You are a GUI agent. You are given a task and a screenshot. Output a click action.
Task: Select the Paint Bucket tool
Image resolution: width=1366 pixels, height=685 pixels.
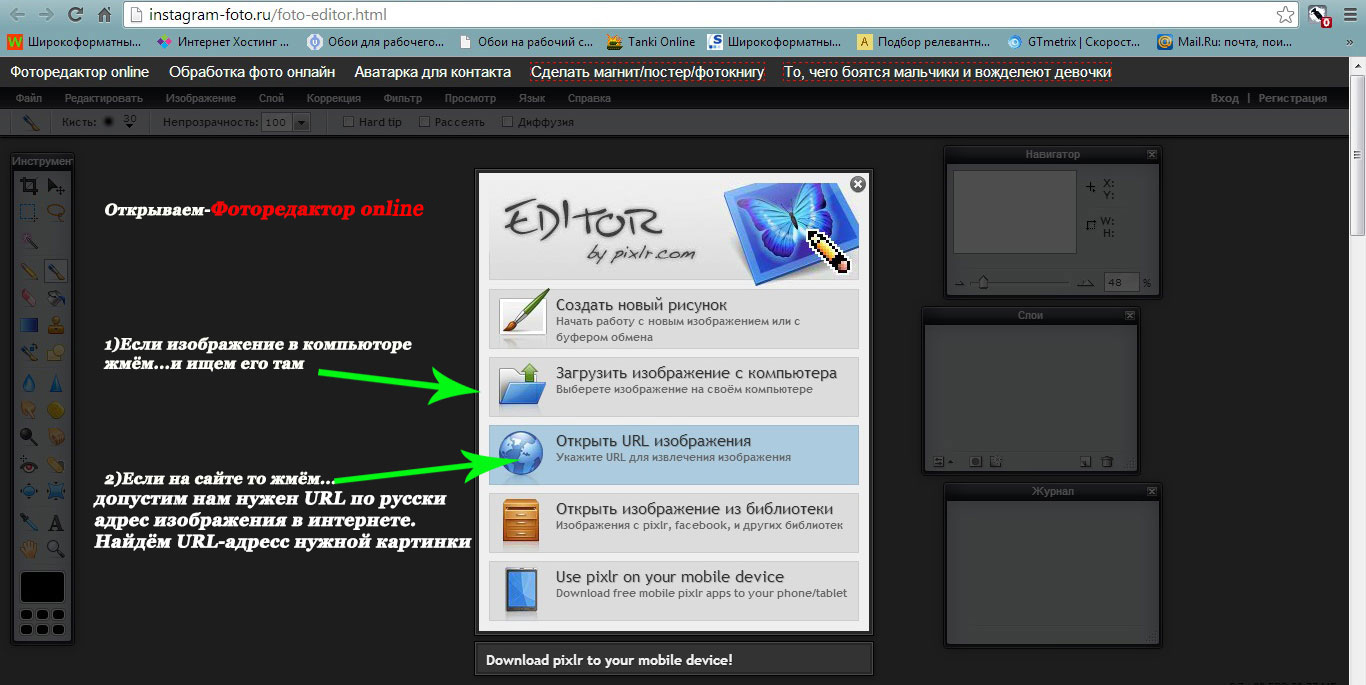coord(56,298)
